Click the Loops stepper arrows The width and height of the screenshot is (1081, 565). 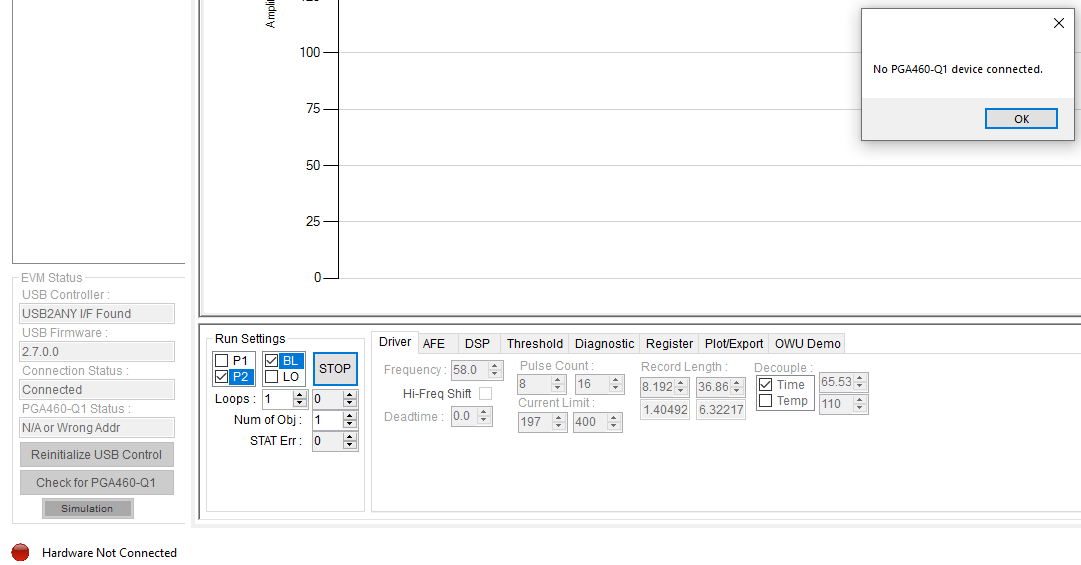pos(300,399)
